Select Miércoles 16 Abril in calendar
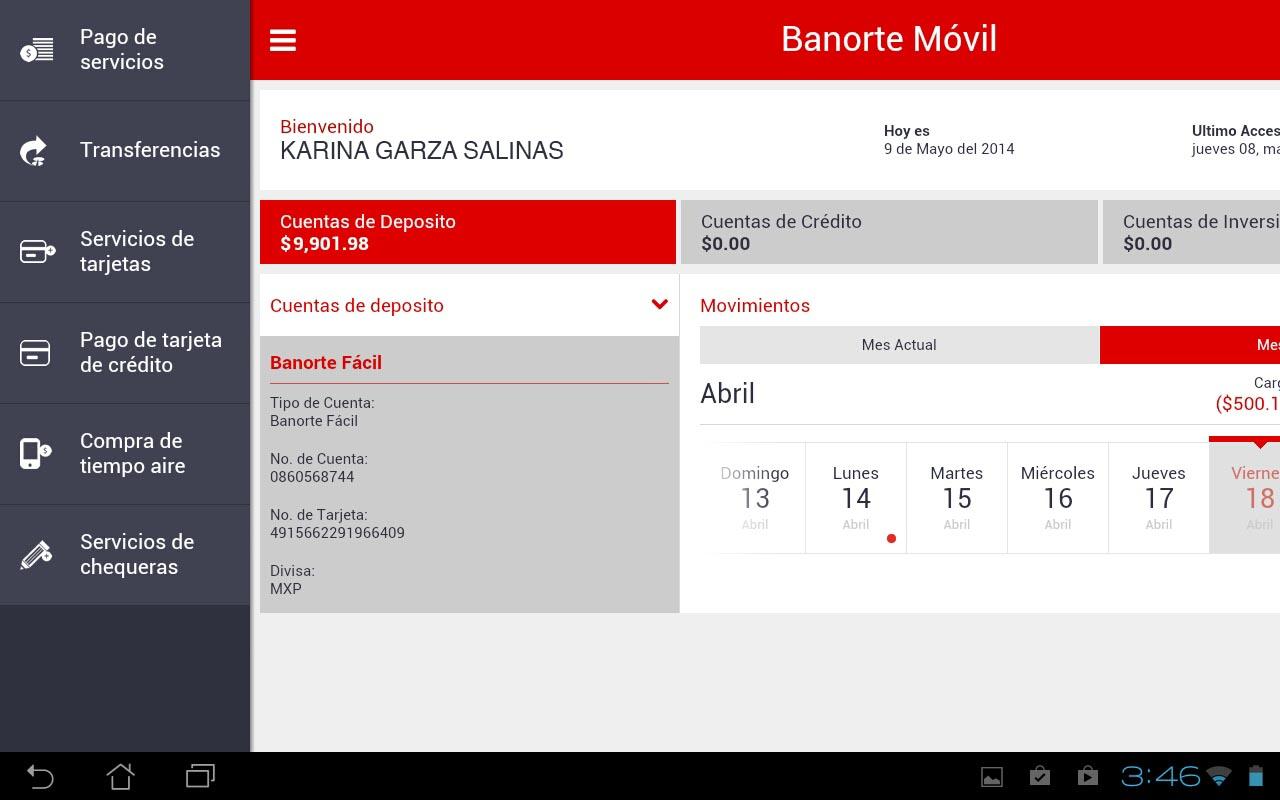 [x=1058, y=498]
